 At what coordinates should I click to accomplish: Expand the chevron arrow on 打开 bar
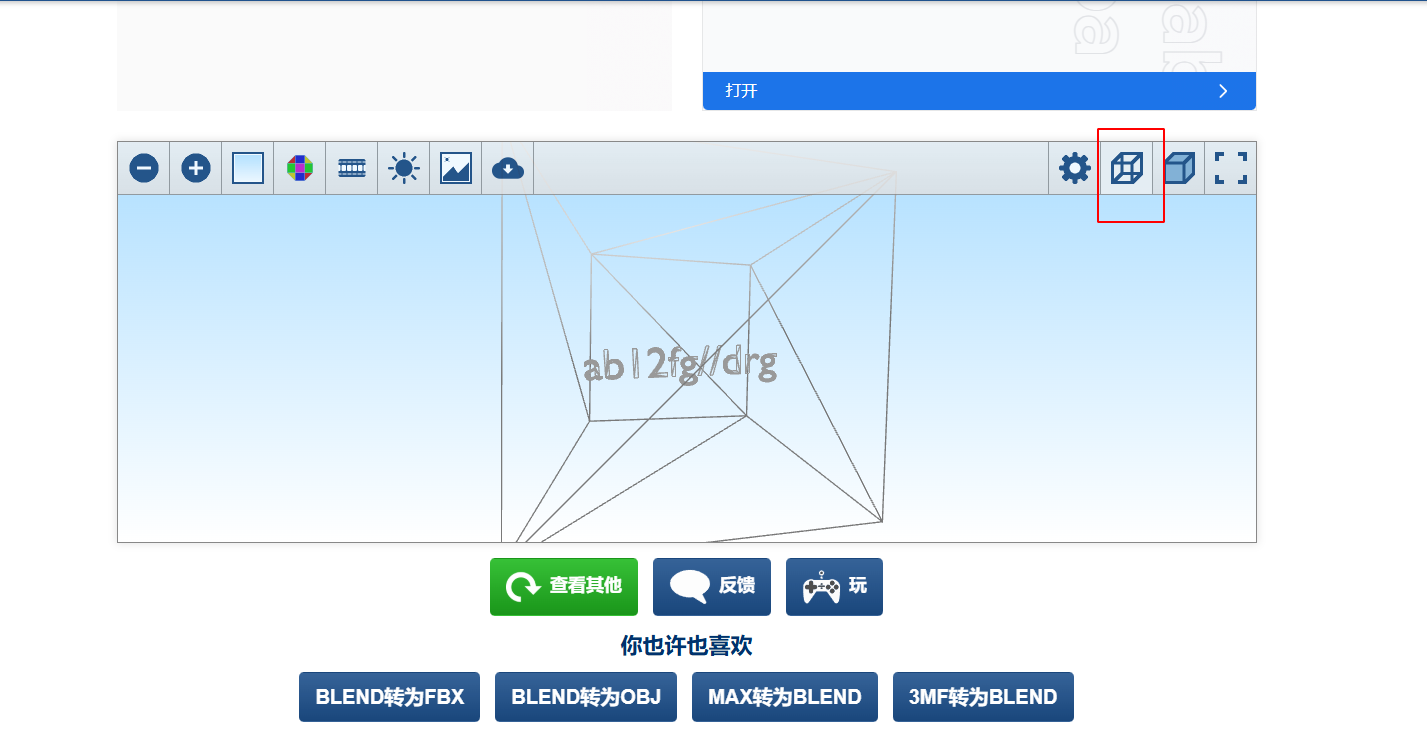click(x=1223, y=91)
